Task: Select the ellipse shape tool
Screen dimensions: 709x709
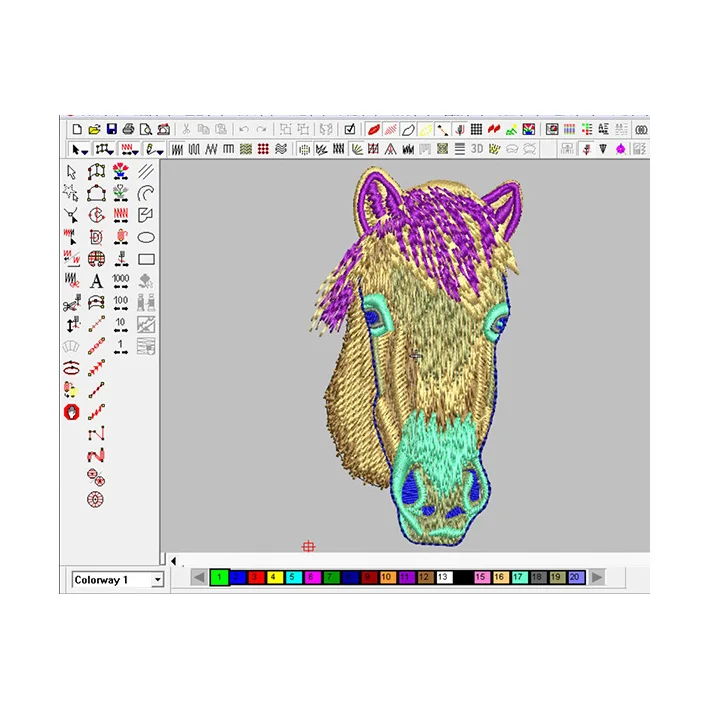Action: [146, 238]
